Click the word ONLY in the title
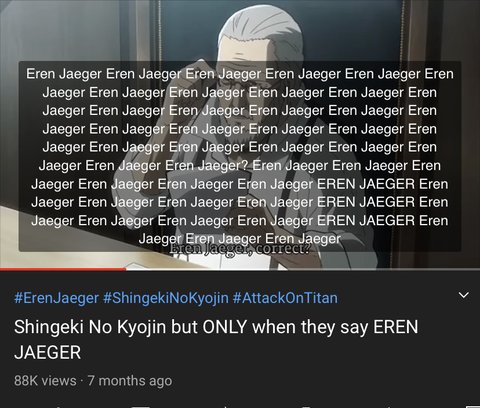Viewport: 480px width, 408px height. tap(225, 327)
